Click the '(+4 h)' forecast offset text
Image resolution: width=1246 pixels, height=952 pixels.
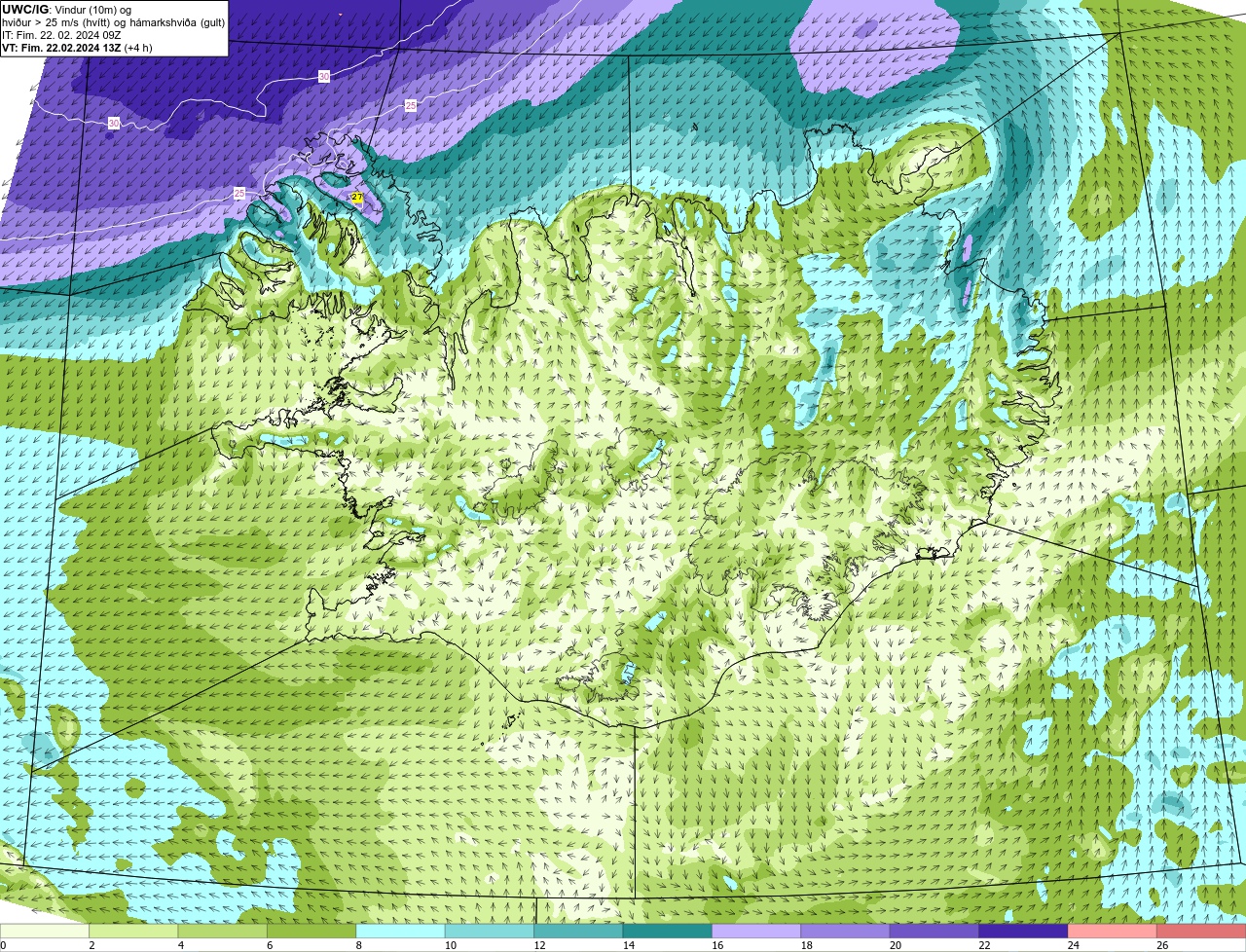pos(139,48)
